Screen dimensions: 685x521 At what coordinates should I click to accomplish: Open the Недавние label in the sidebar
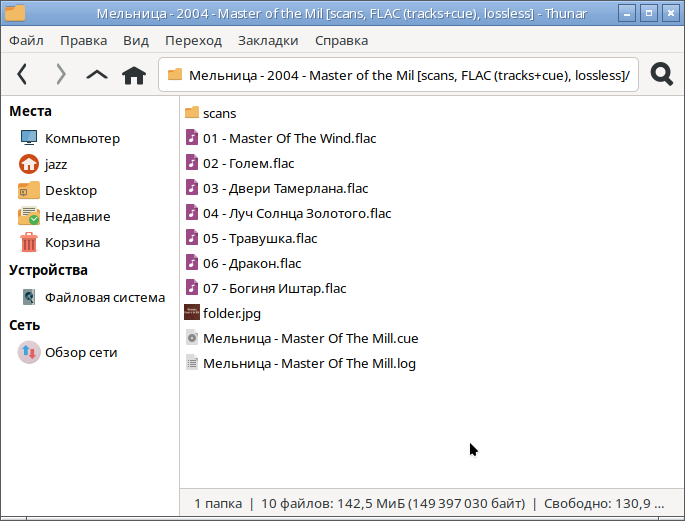click(x=78, y=216)
